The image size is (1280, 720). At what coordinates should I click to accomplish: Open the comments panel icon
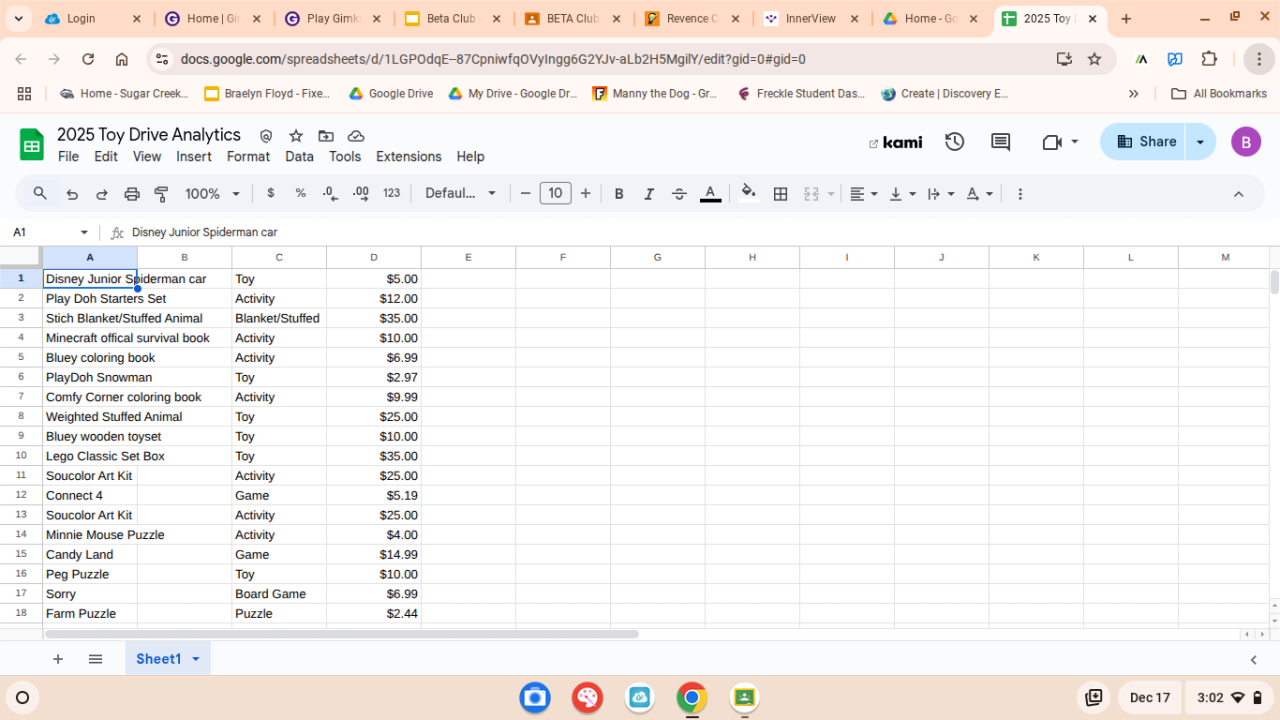pyautogui.click(x=1000, y=142)
